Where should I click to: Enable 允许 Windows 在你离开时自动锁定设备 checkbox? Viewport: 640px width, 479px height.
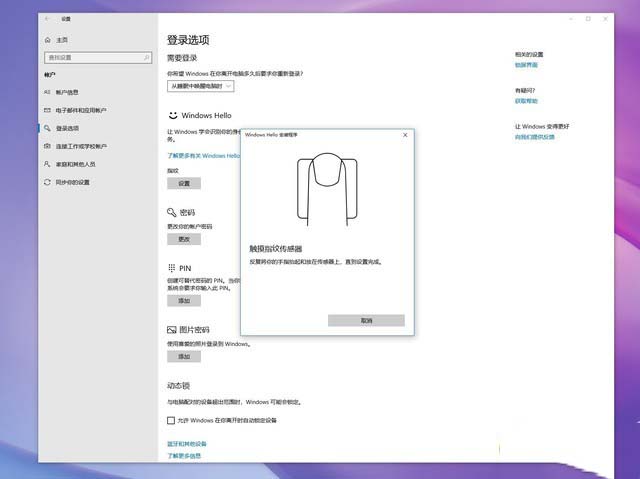171,420
